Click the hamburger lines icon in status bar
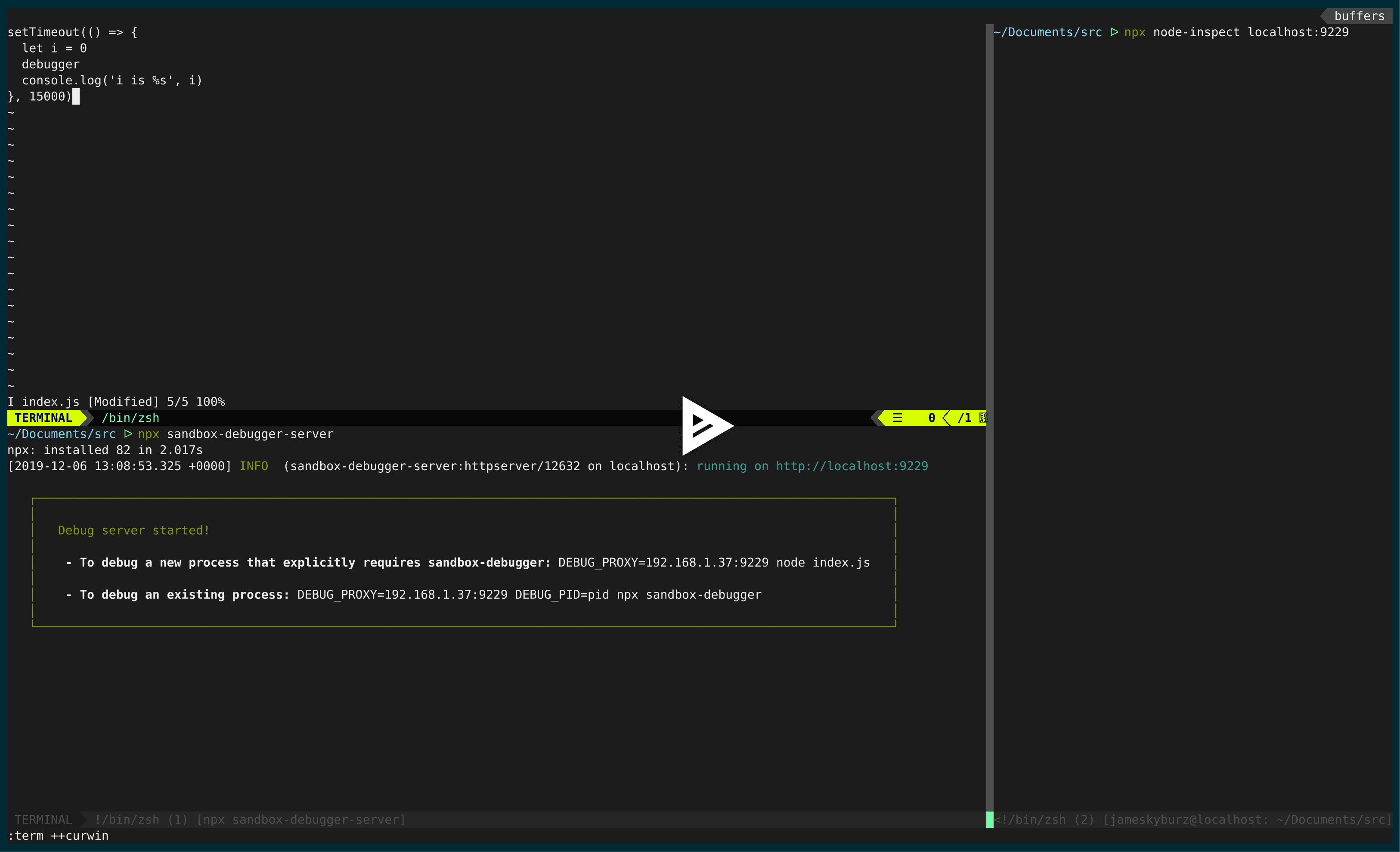This screenshot has width=1400, height=852. (897, 418)
